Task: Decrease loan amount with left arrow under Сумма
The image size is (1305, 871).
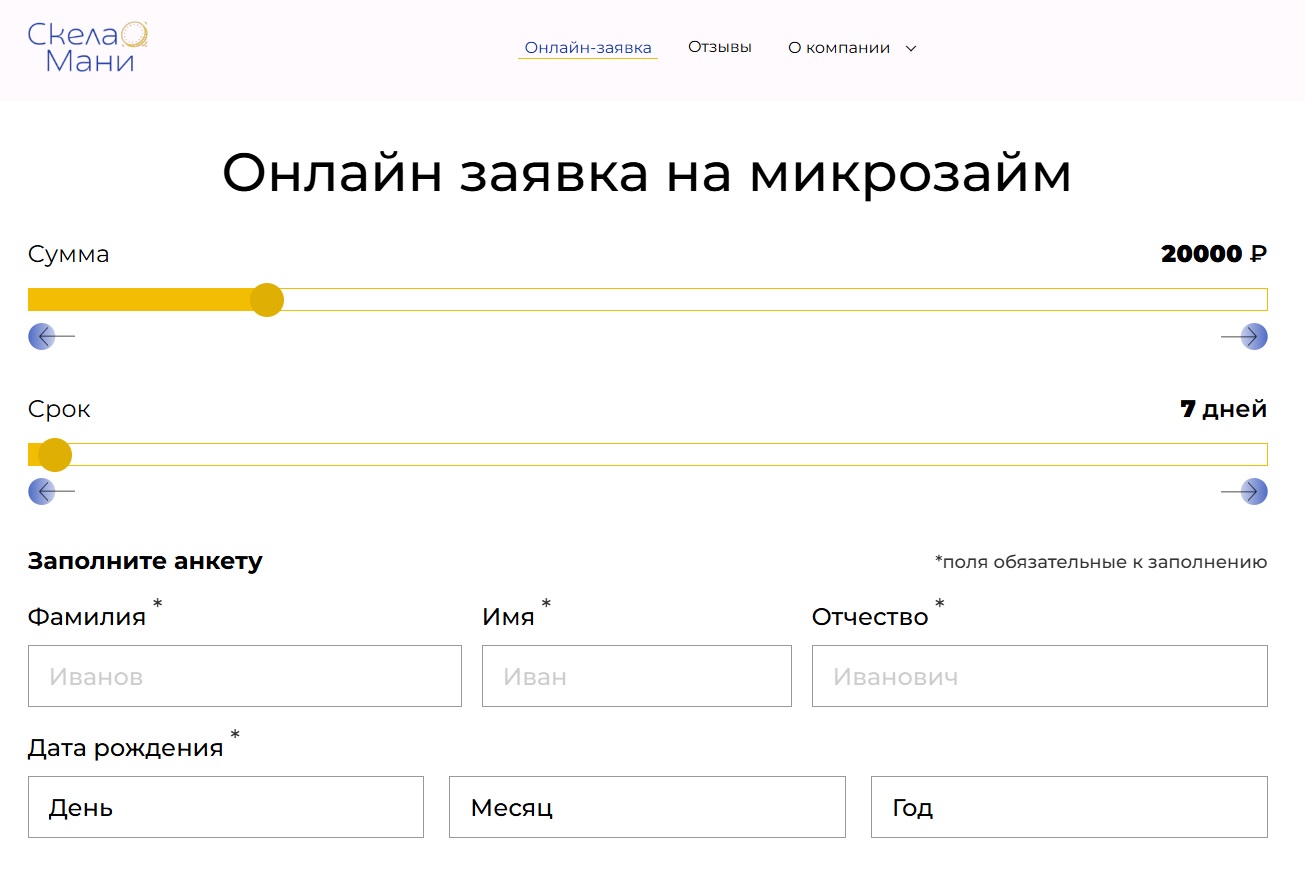Action: tap(51, 337)
